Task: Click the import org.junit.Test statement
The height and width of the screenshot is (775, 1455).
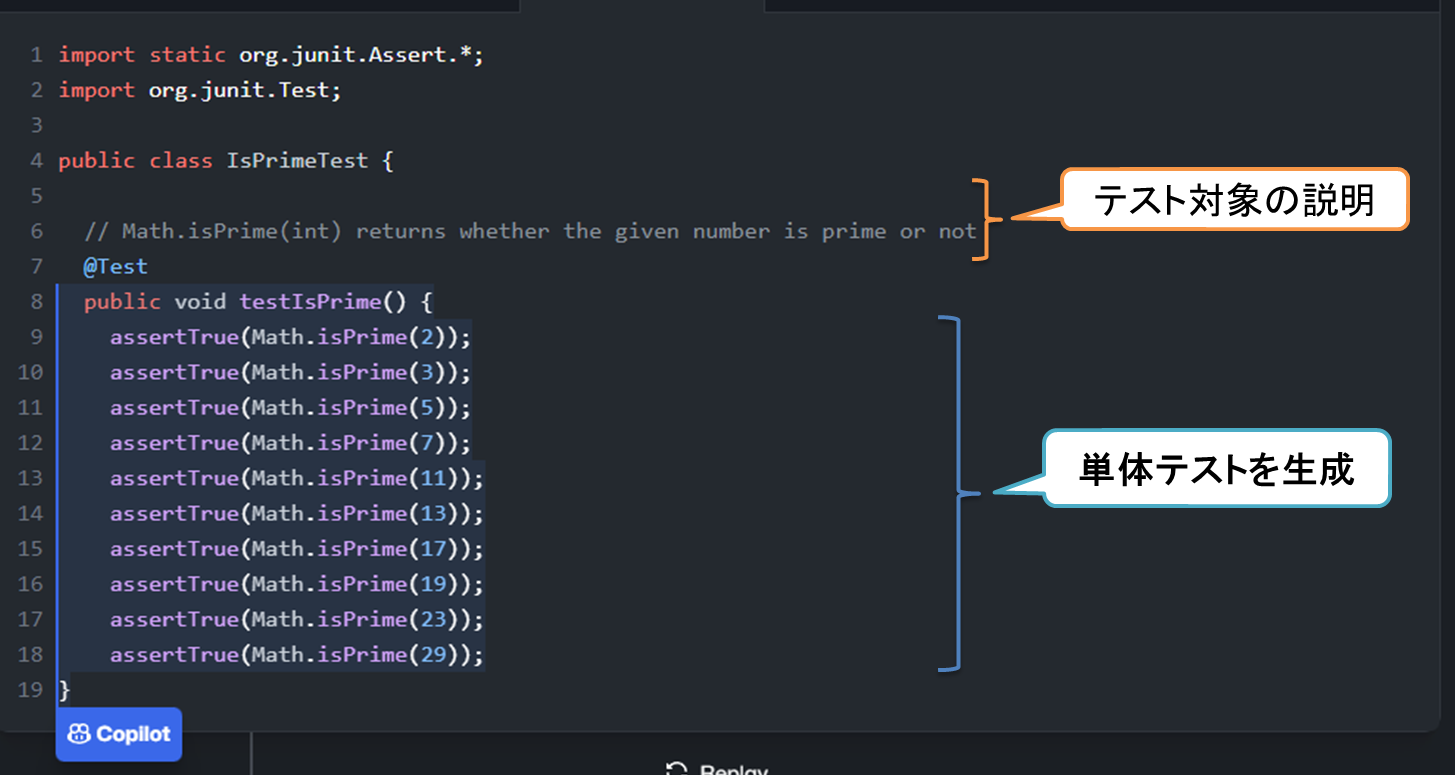Action: 200,90
